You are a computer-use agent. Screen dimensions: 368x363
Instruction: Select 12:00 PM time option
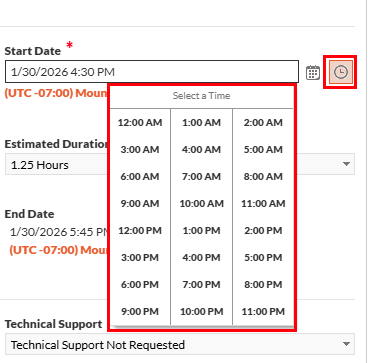click(140, 231)
